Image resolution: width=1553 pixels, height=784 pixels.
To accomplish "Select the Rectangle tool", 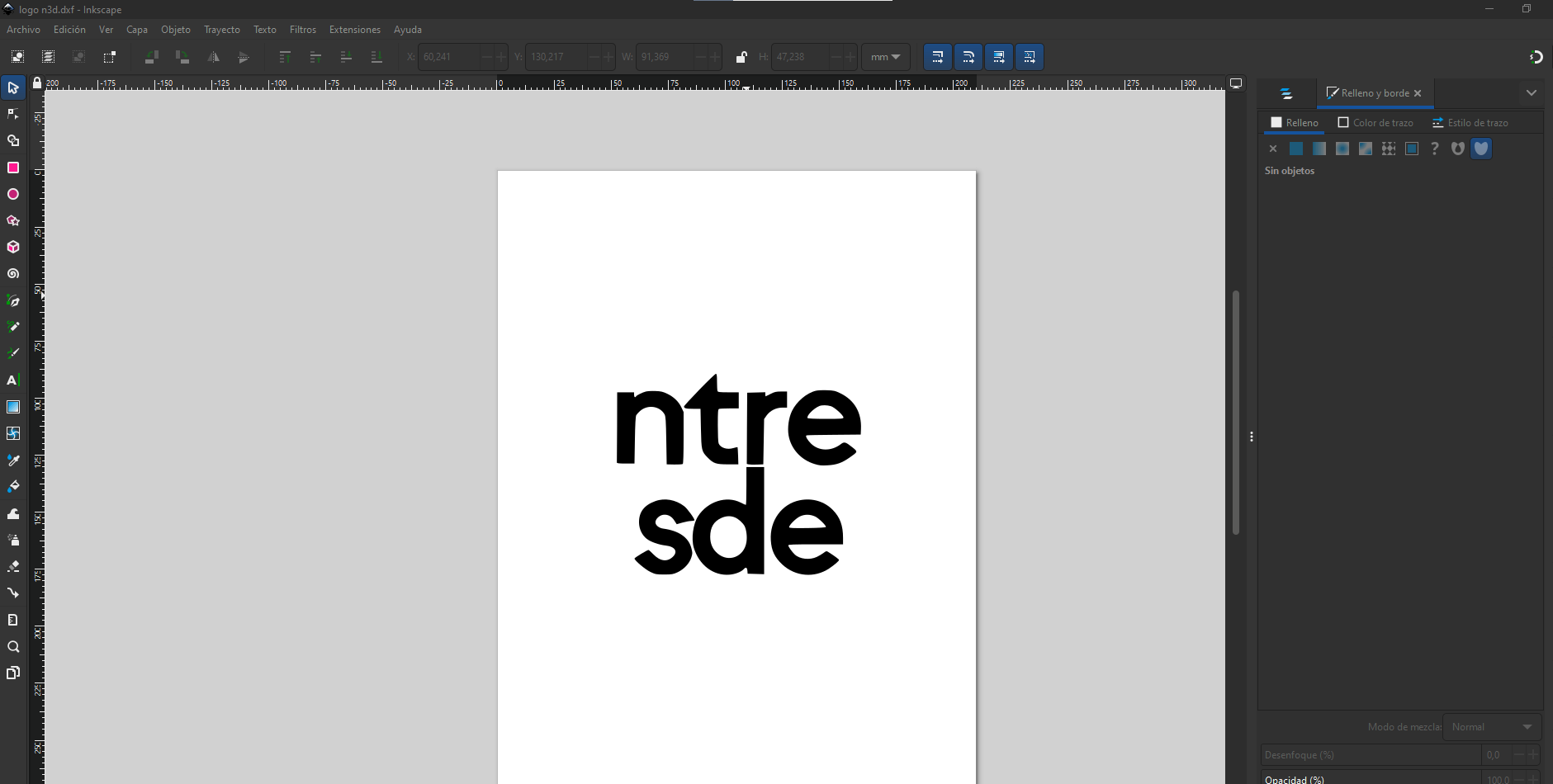I will [x=13, y=168].
